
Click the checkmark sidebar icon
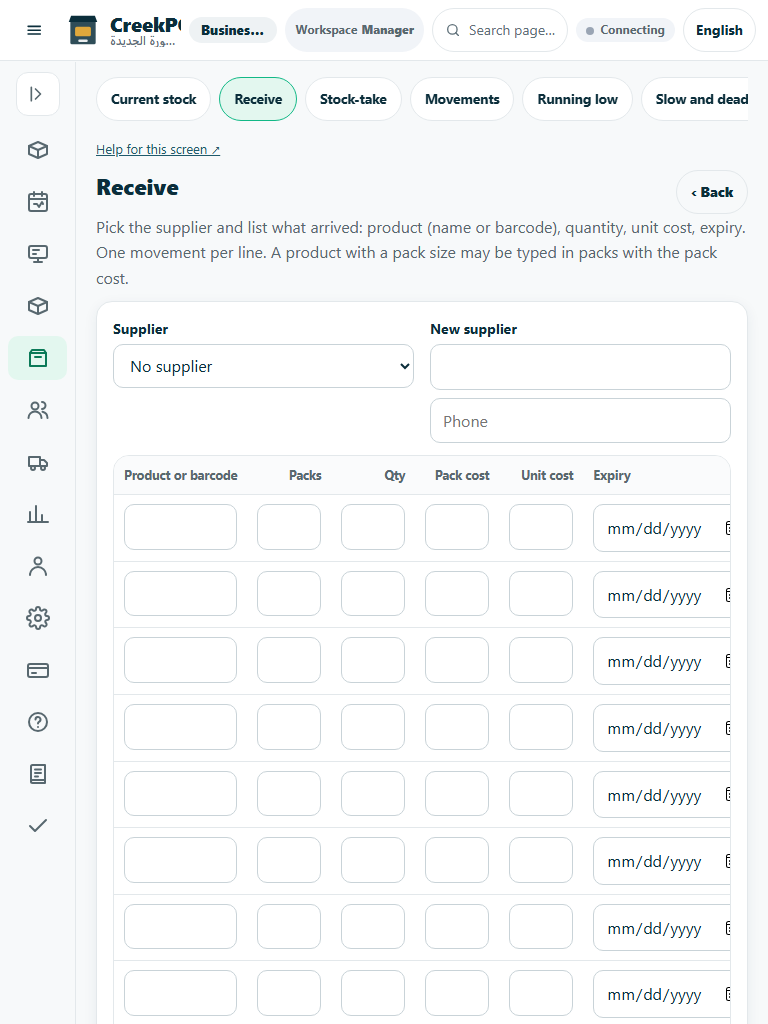click(x=38, y=826)
